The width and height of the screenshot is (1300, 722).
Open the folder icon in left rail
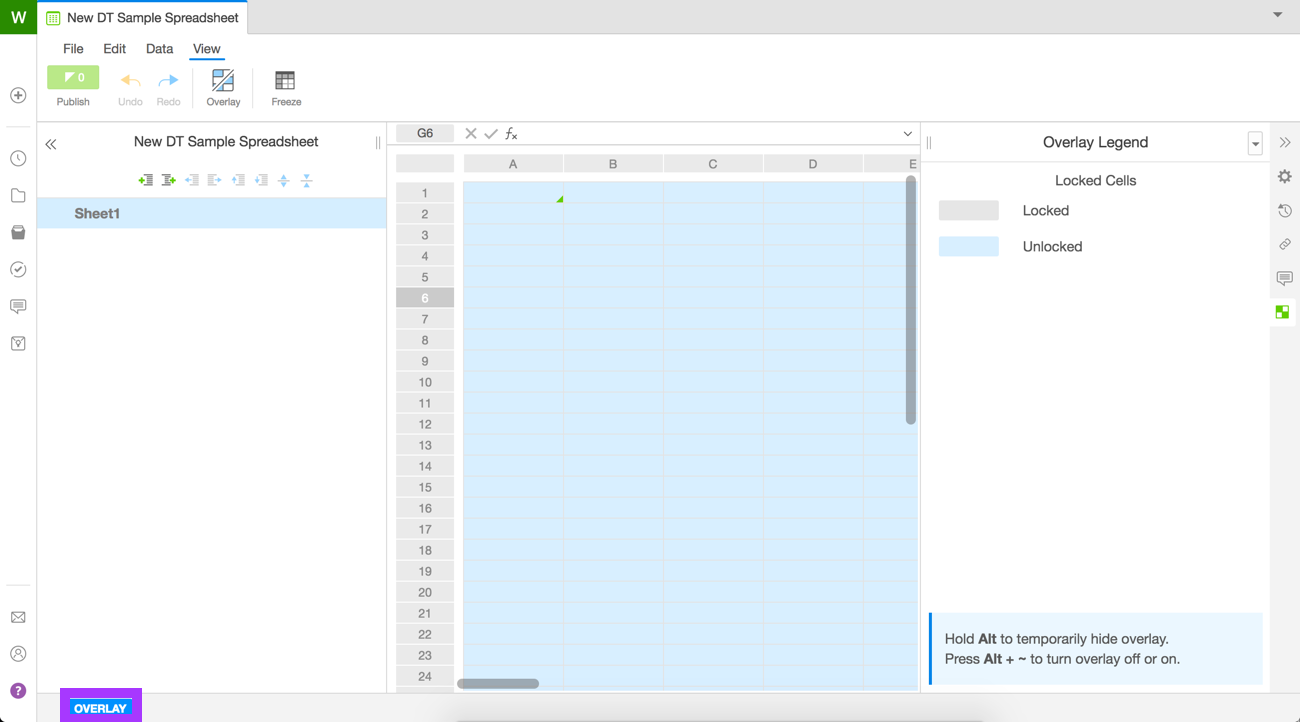click(18, 196)
